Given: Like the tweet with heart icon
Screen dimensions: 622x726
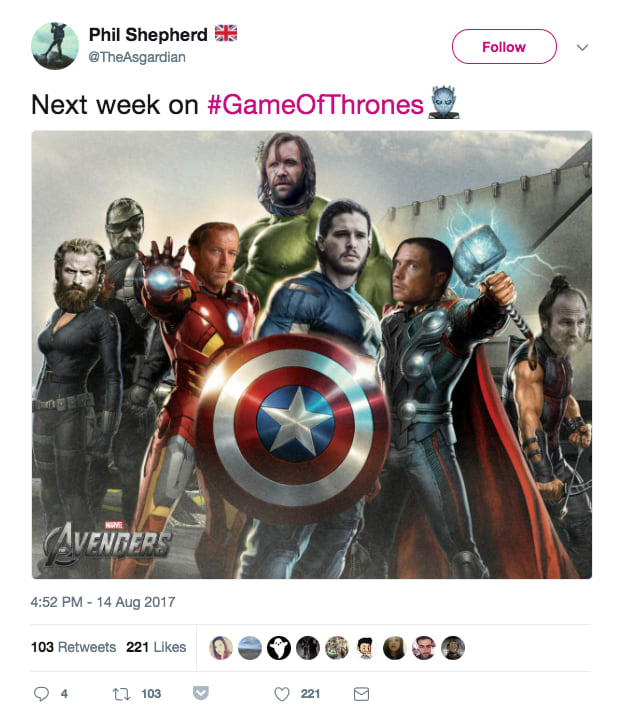Looking at the screenshot, I should (282, 694).
